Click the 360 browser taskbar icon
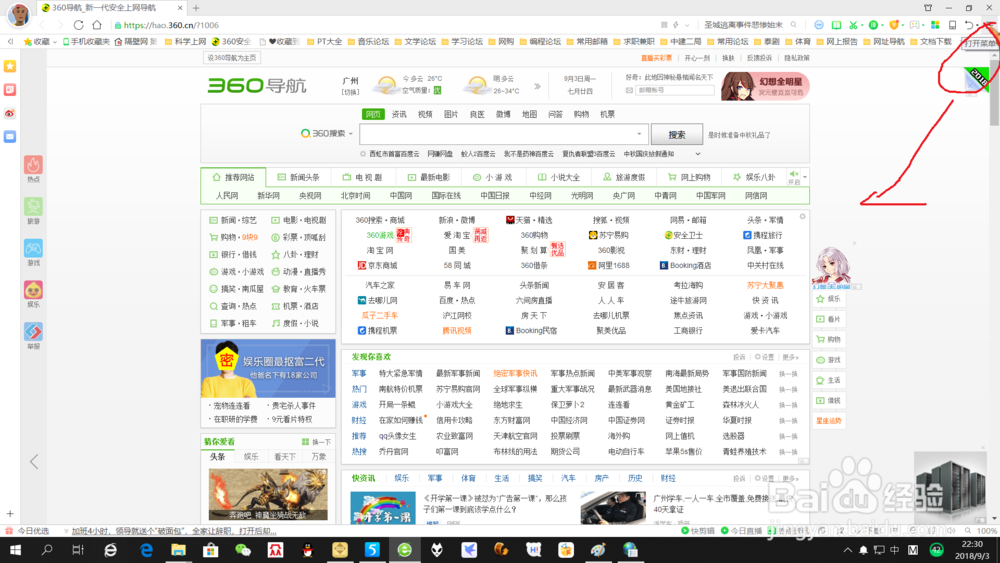1000x563 pixels. point(404,550)
